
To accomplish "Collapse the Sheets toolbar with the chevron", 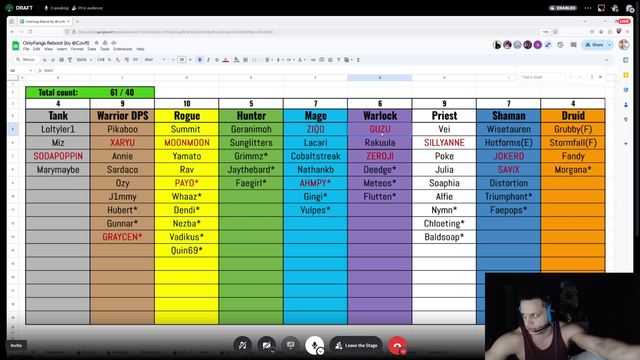I will click(x=607, y=60).
